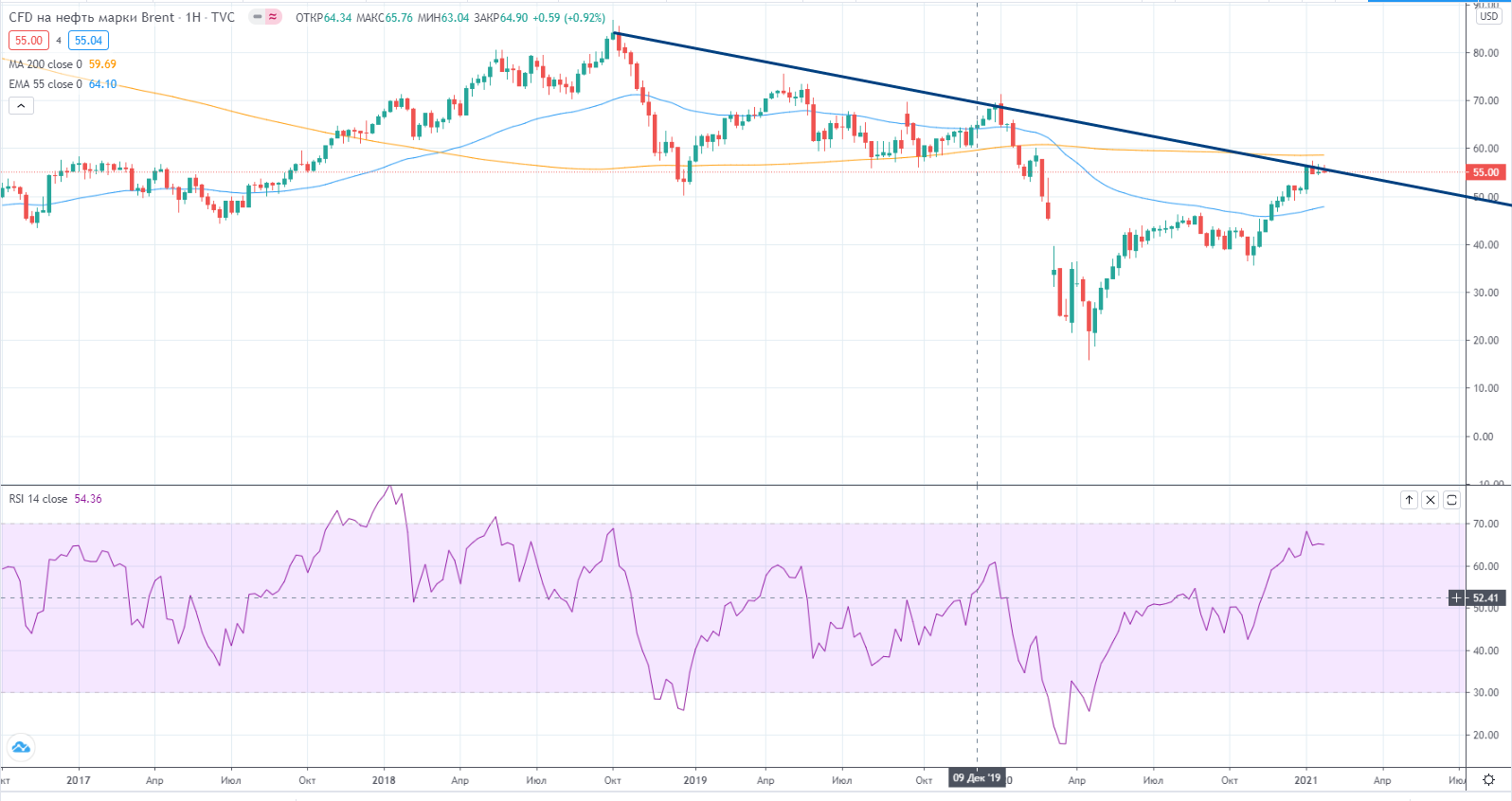Close the RSI indicator pane

(x=1431, y=500)
